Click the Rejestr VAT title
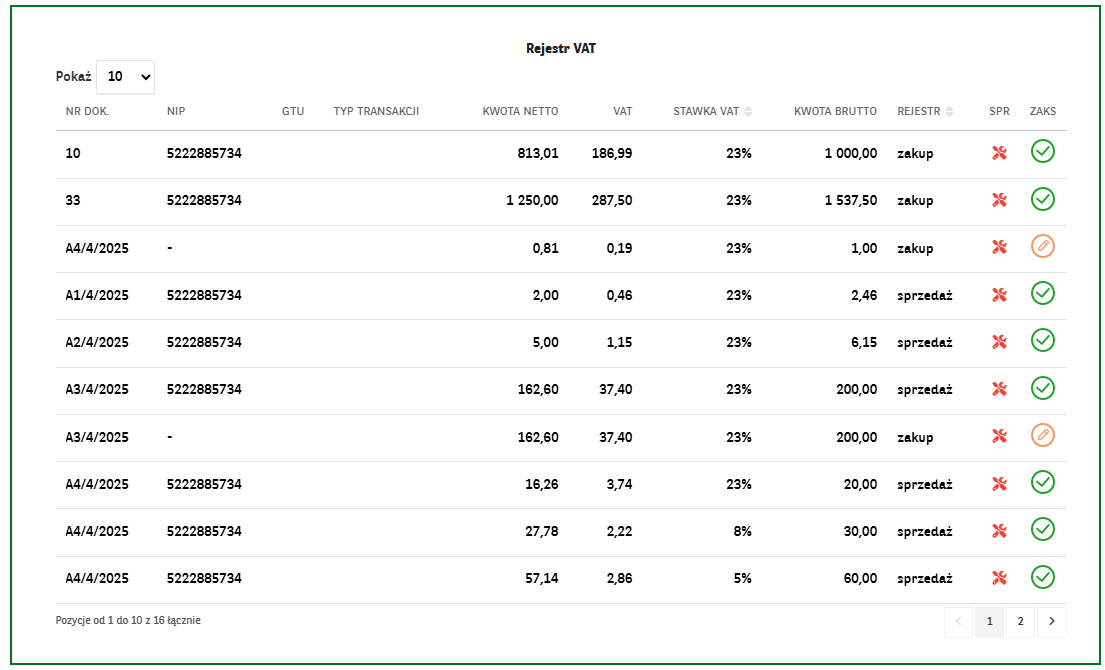 point(561,49)
